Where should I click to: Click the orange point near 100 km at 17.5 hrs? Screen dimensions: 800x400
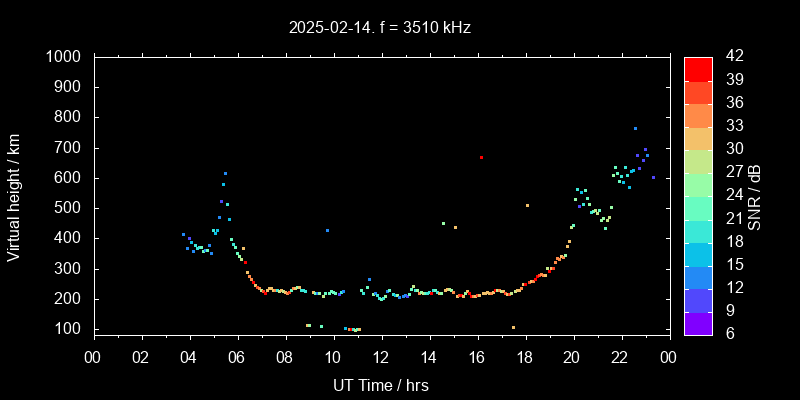point(513,328)
